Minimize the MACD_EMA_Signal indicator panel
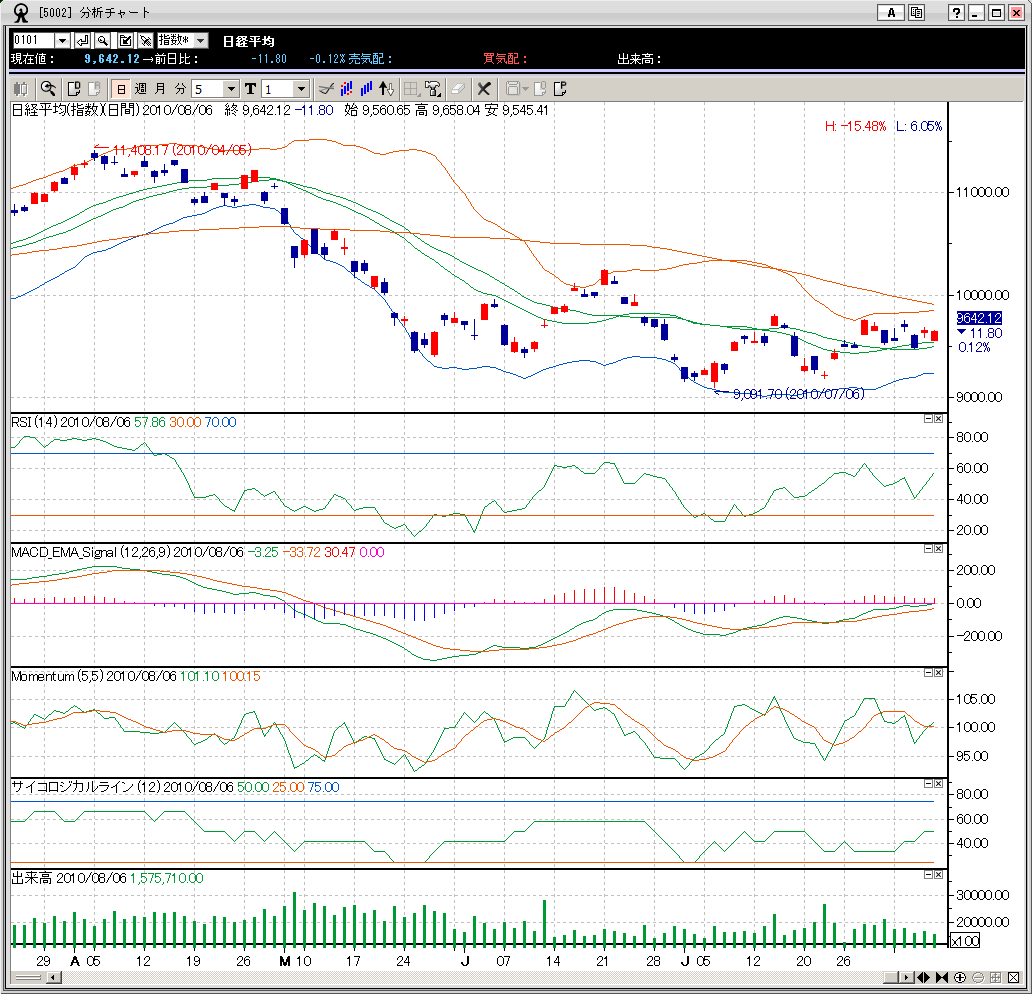The image size is (1032, 994). [x=927, y=549]
